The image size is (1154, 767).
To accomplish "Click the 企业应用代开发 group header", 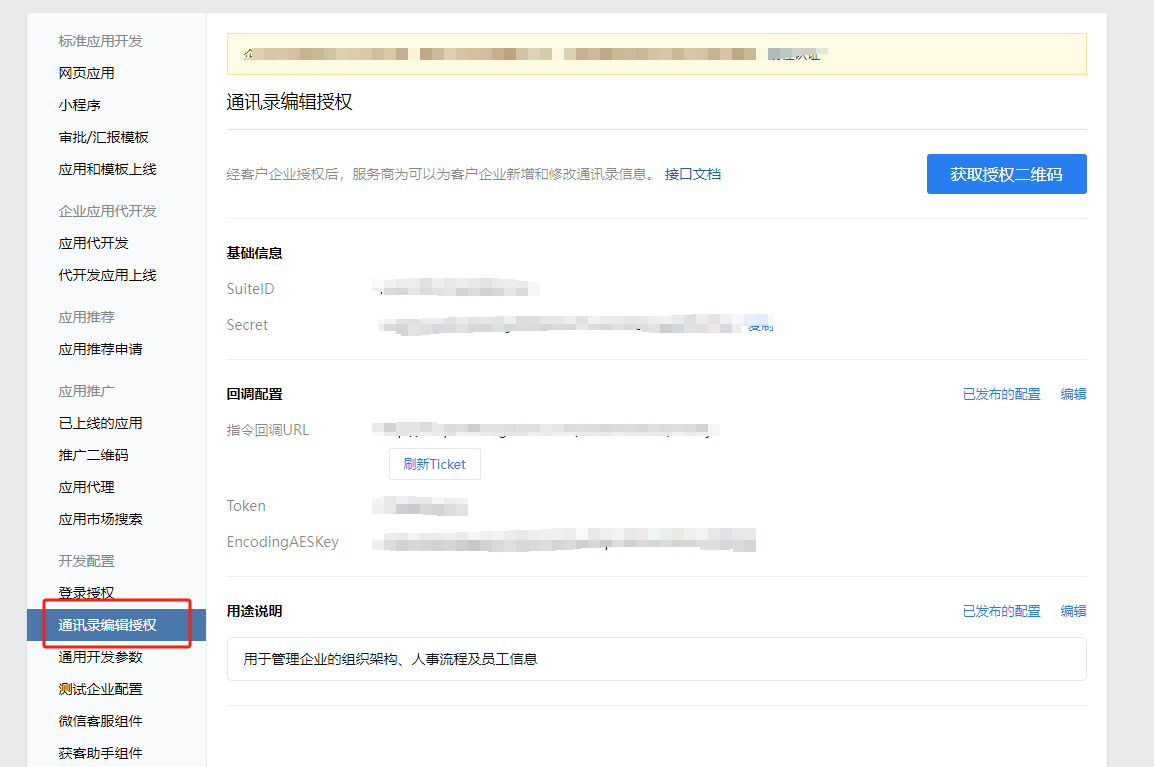I will click(x=107, y=211).
